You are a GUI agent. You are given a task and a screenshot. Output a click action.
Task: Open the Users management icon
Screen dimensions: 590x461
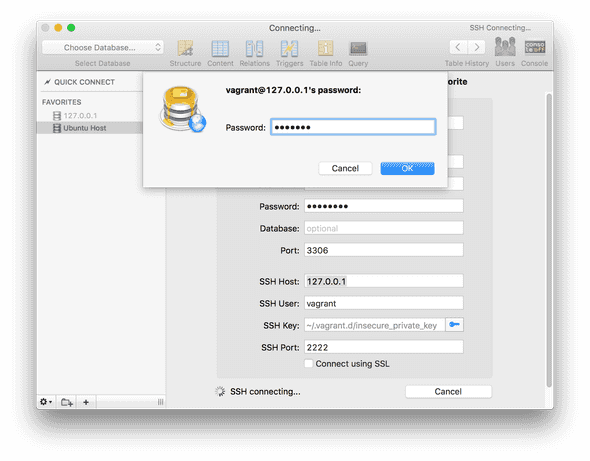pyautogui.click(x=505, y=47)
